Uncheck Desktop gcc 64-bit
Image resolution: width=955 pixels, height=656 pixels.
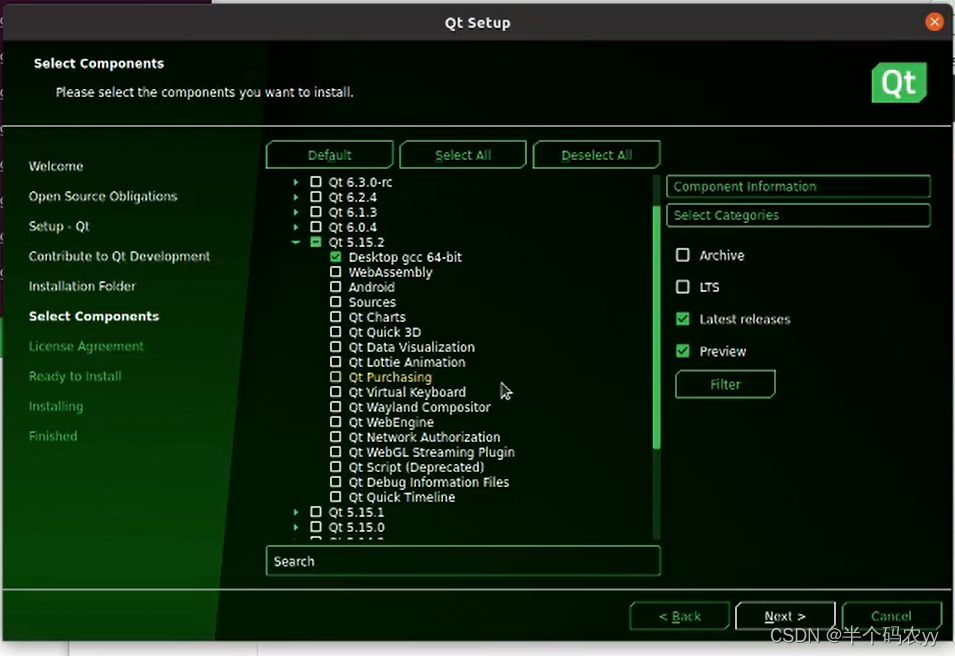(336, 257)
